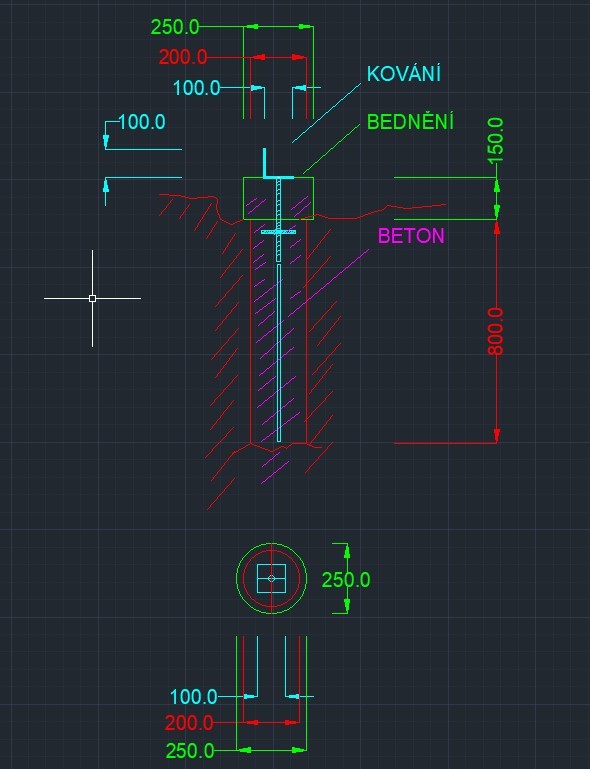This screenshot has height=769, width=590.
Task: Click the red 800.0 vertical dimension text
Action: tap(496, 332)
